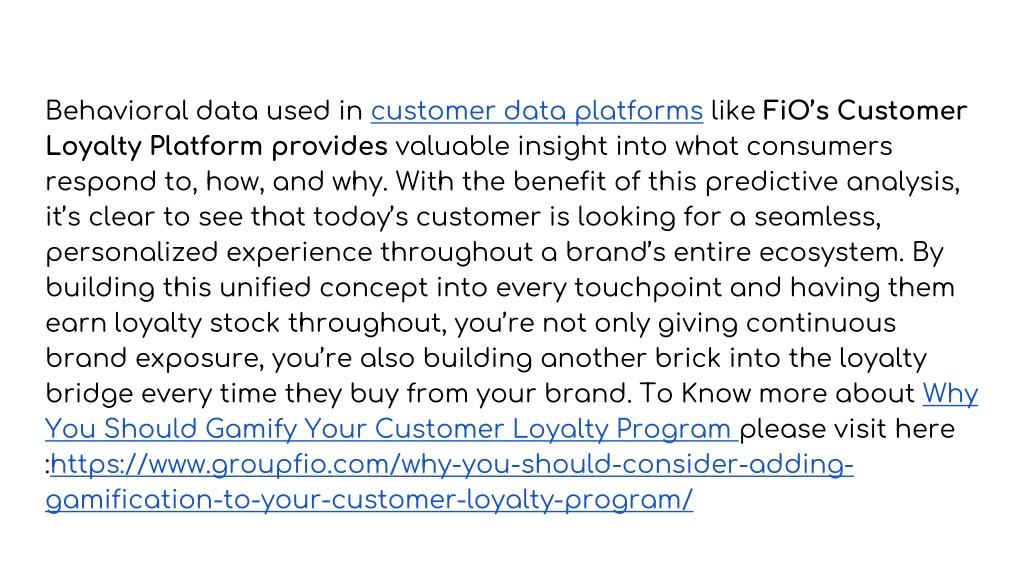1024x576 pixels.
Task: Click the phrase 'predictive analysis'
Action: pos(830,182)
